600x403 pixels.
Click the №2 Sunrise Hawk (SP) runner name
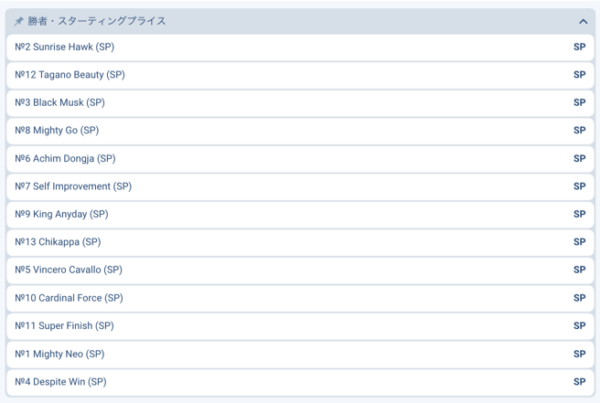[70, 47]
